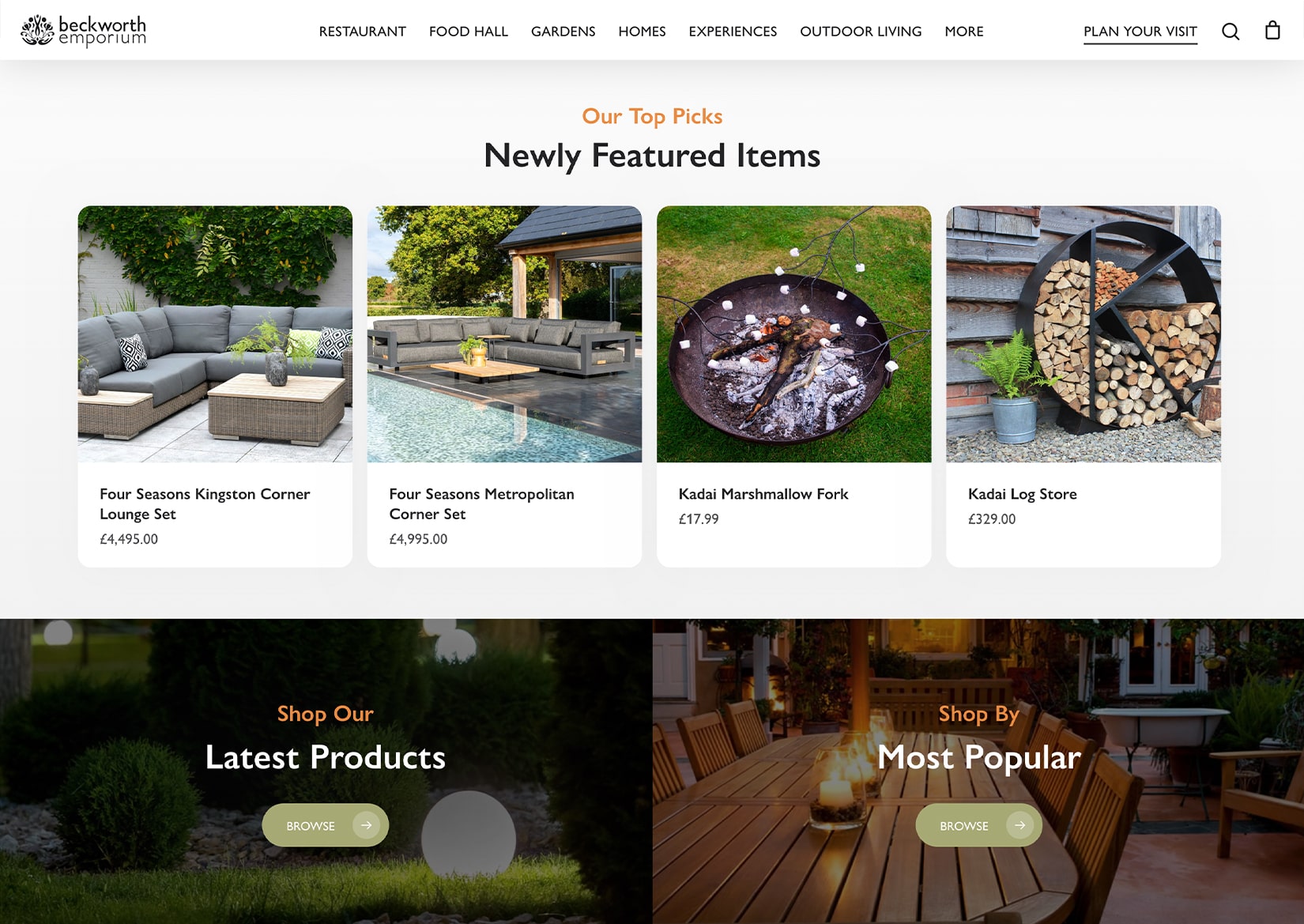Open the Food Hall menu item

[x=469, y=32]
